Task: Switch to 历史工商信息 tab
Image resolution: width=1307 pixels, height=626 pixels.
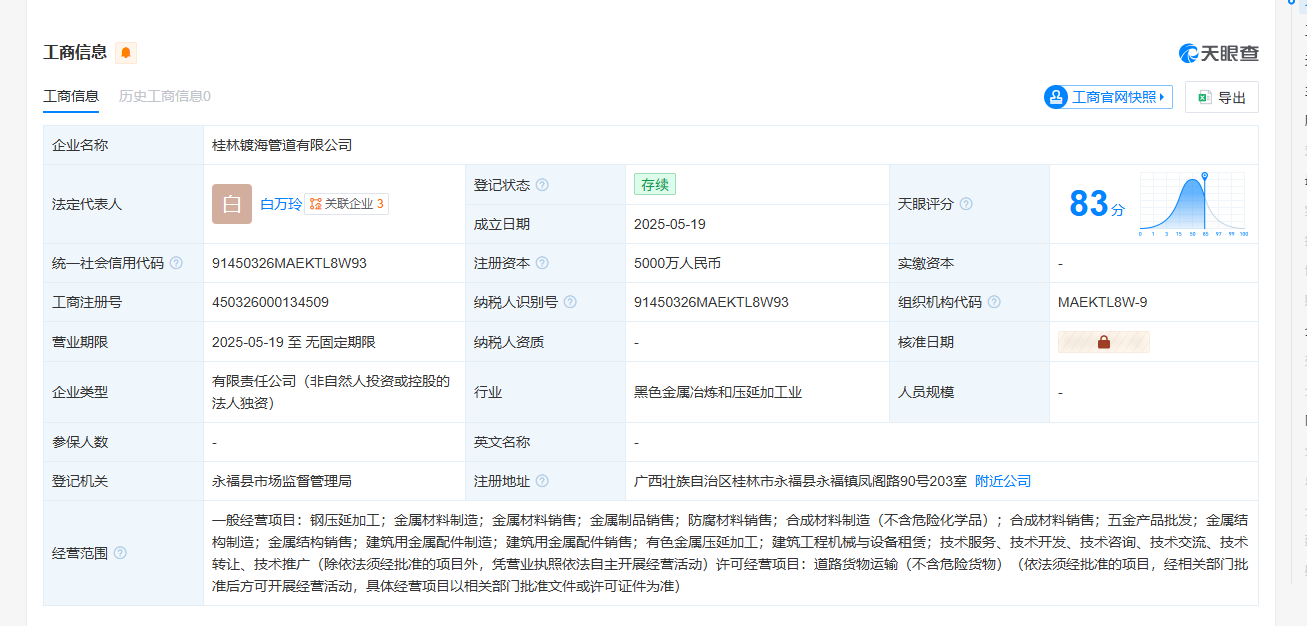Action: (x=164, y=96)
